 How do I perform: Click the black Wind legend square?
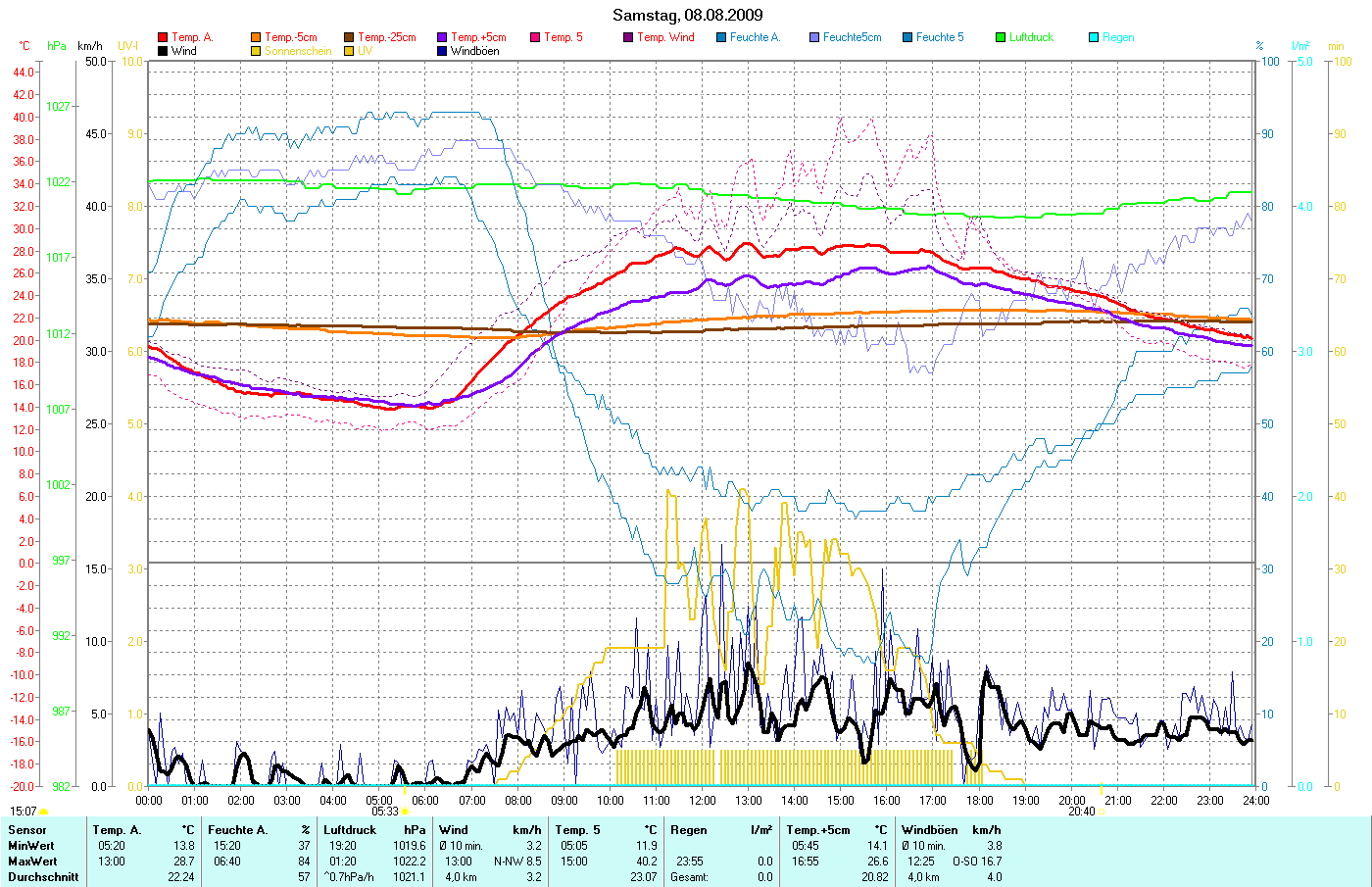[x=163, y=51]
